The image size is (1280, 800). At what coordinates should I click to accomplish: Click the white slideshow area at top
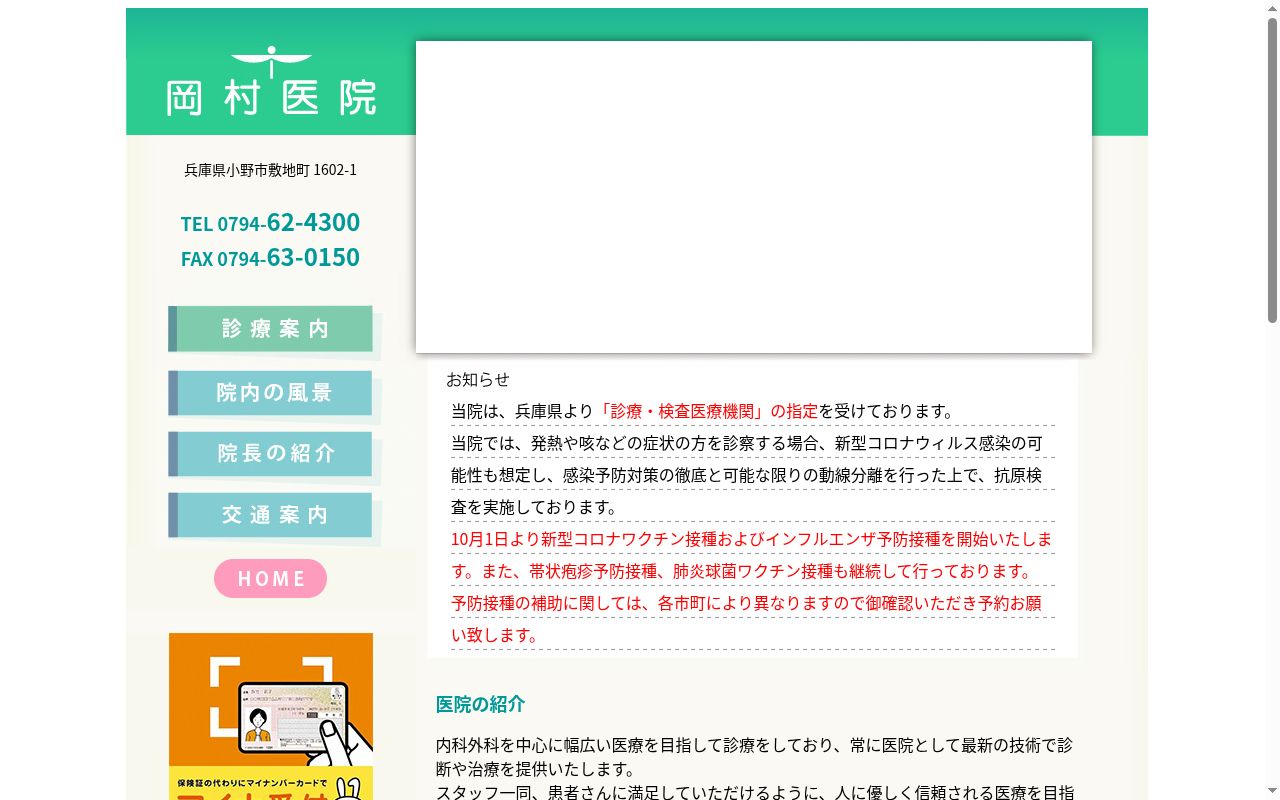[x=754, y=197]
